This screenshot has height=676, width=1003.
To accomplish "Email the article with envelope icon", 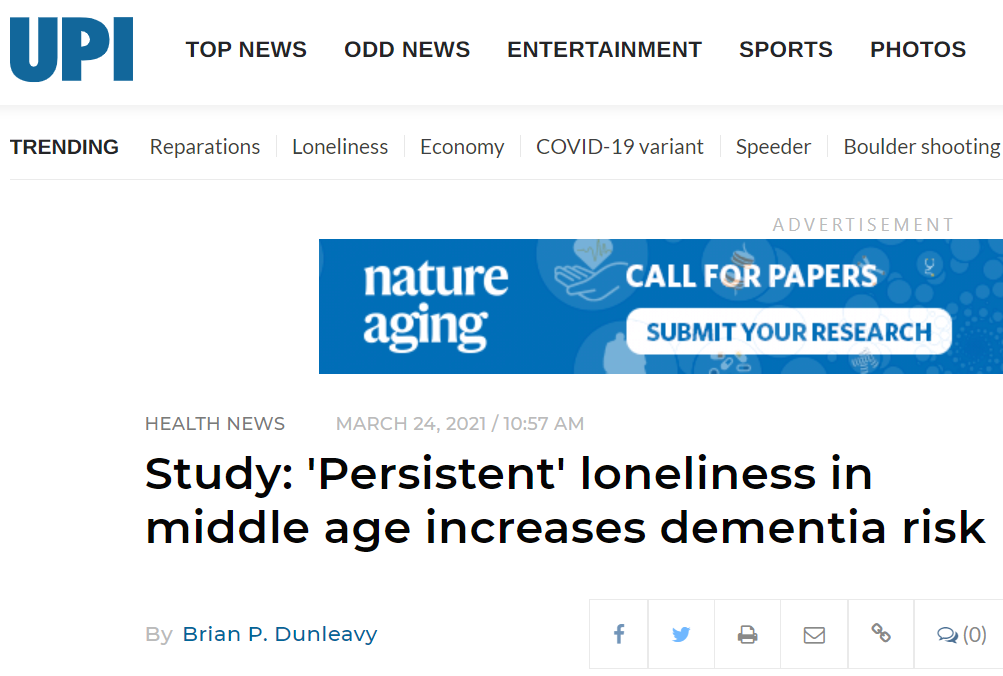I will click(x=814, y=634).
